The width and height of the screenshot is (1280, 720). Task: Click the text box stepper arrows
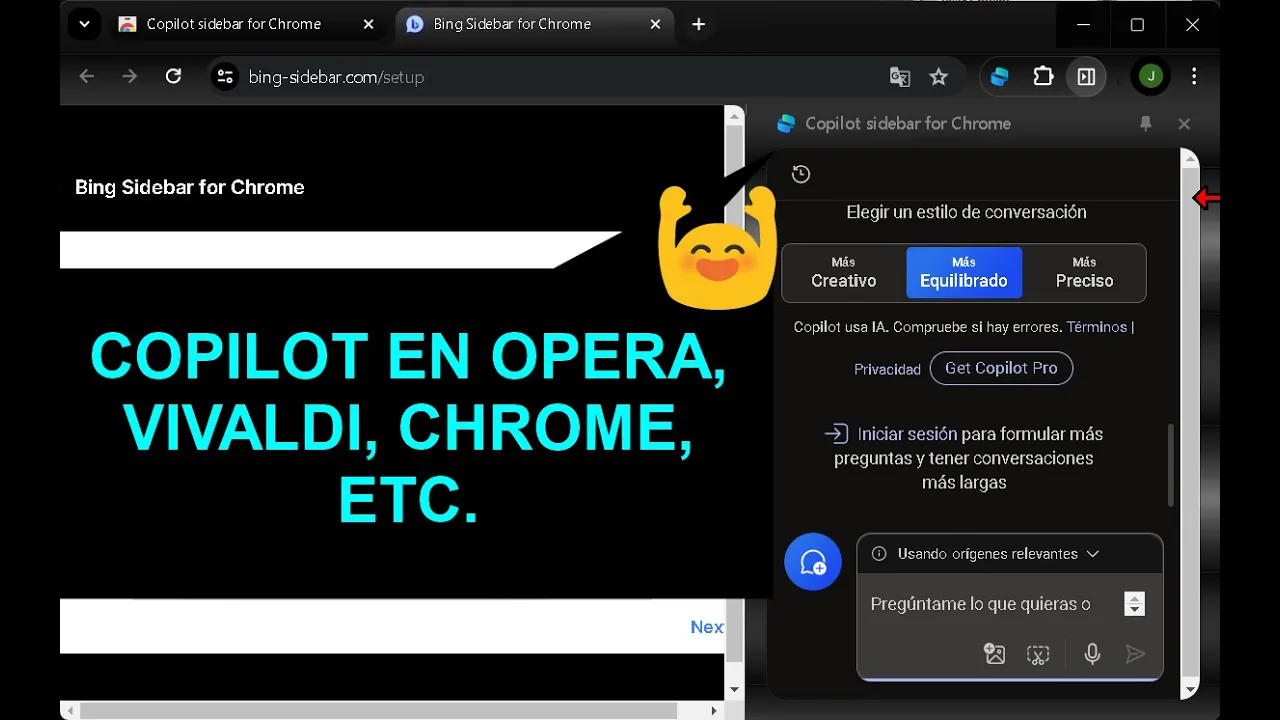click(1134, 604)
